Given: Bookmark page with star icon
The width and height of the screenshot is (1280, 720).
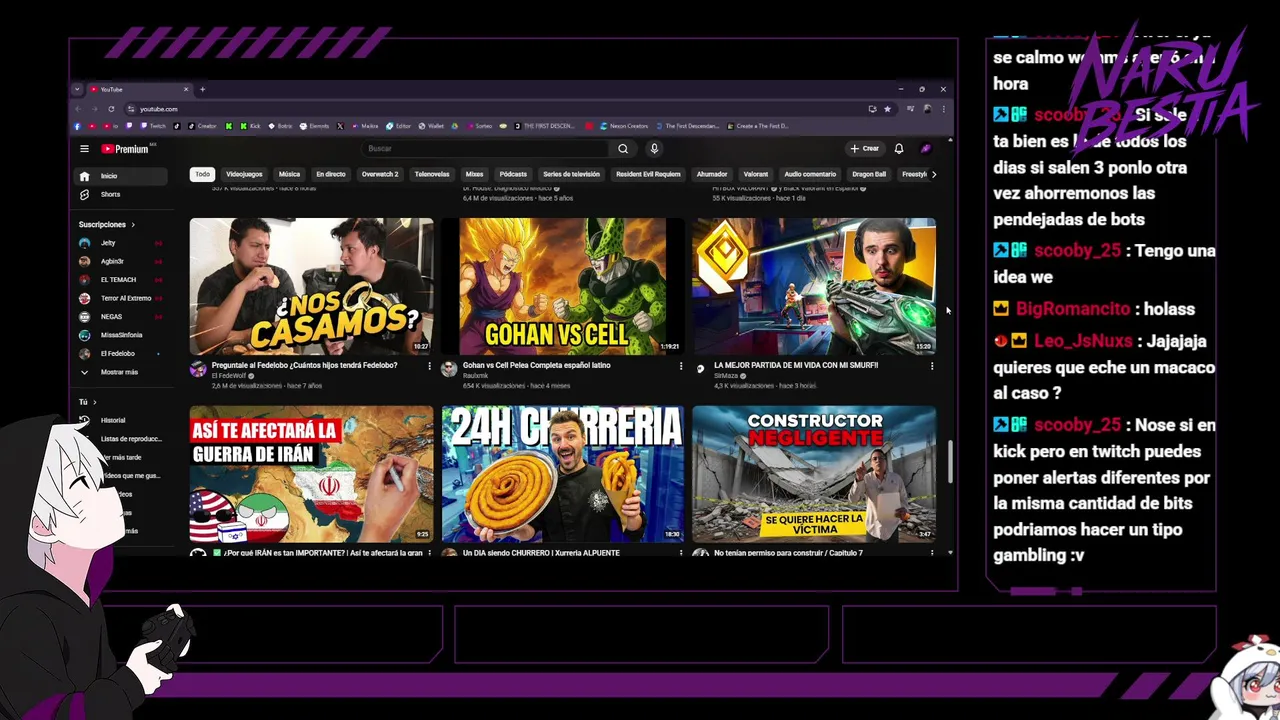Looking at the screenshot, I should (x=887, y=109).
